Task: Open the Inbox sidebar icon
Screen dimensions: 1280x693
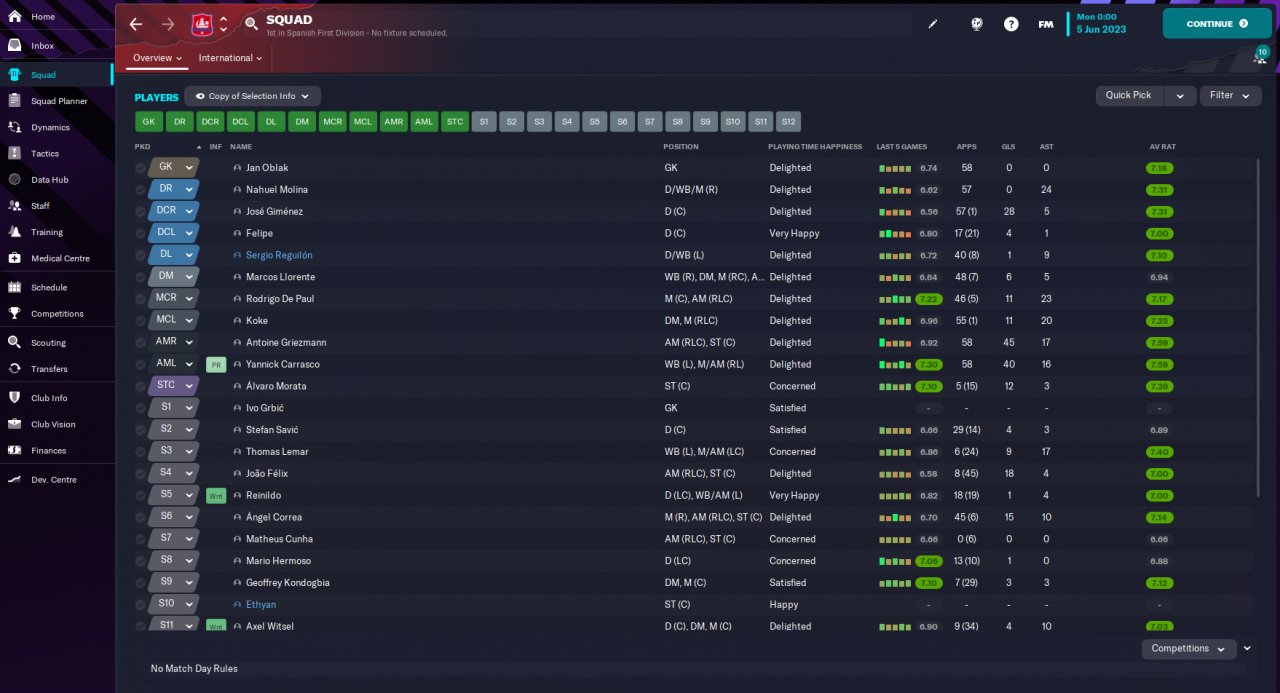Action: pos(15,46)
